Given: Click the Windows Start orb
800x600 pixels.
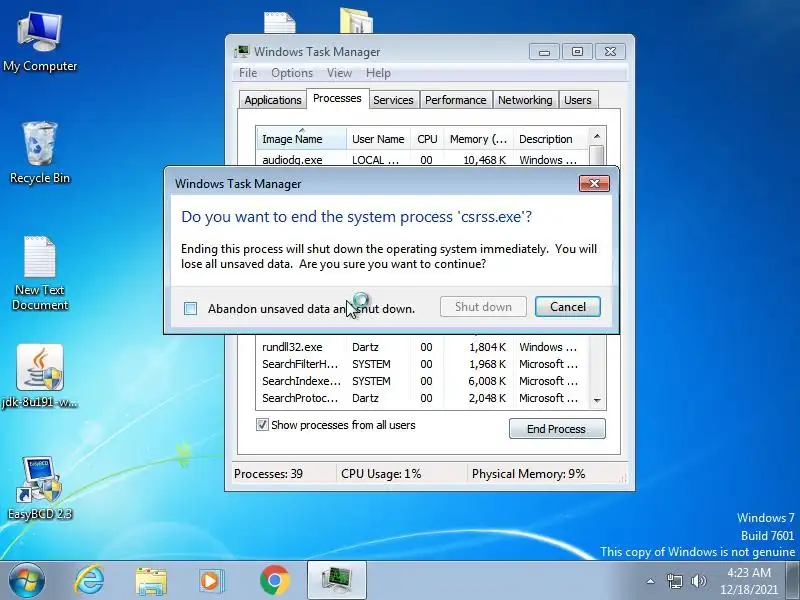Looking at the screenshot, I should pos(27,581).
